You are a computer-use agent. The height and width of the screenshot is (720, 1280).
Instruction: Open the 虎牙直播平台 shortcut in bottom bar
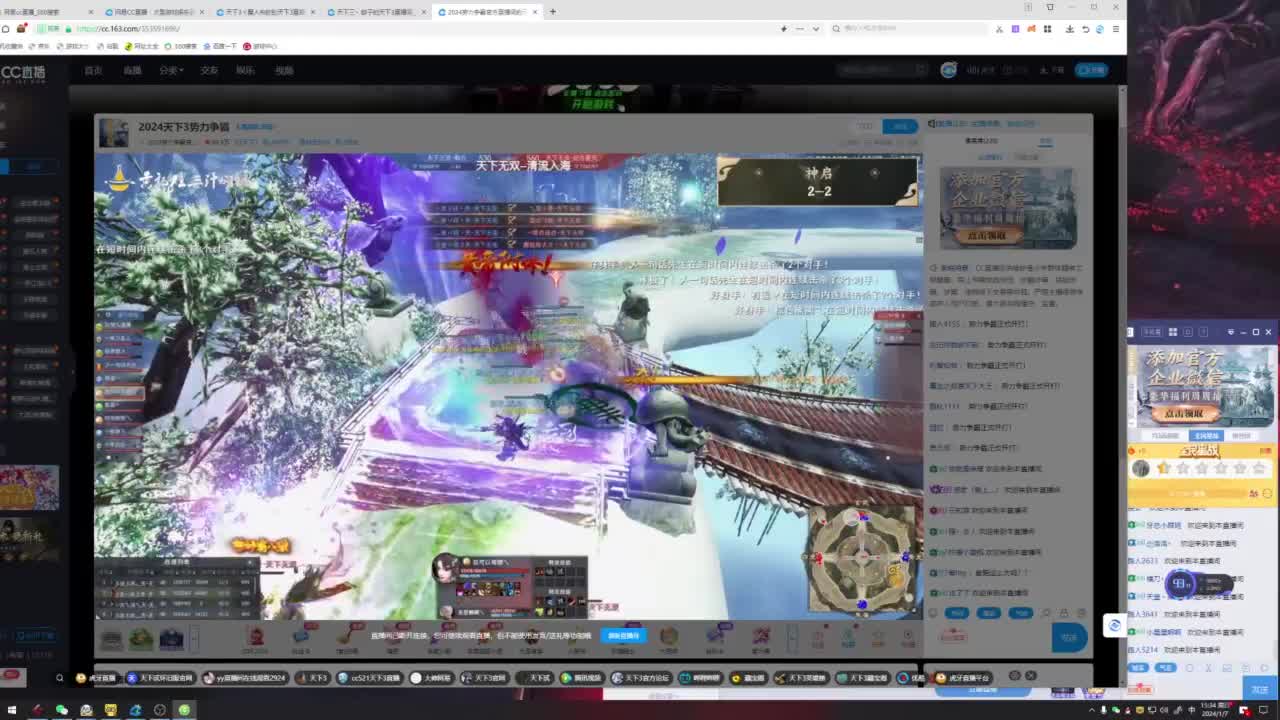pyautogui.click(x=964, y=678)
